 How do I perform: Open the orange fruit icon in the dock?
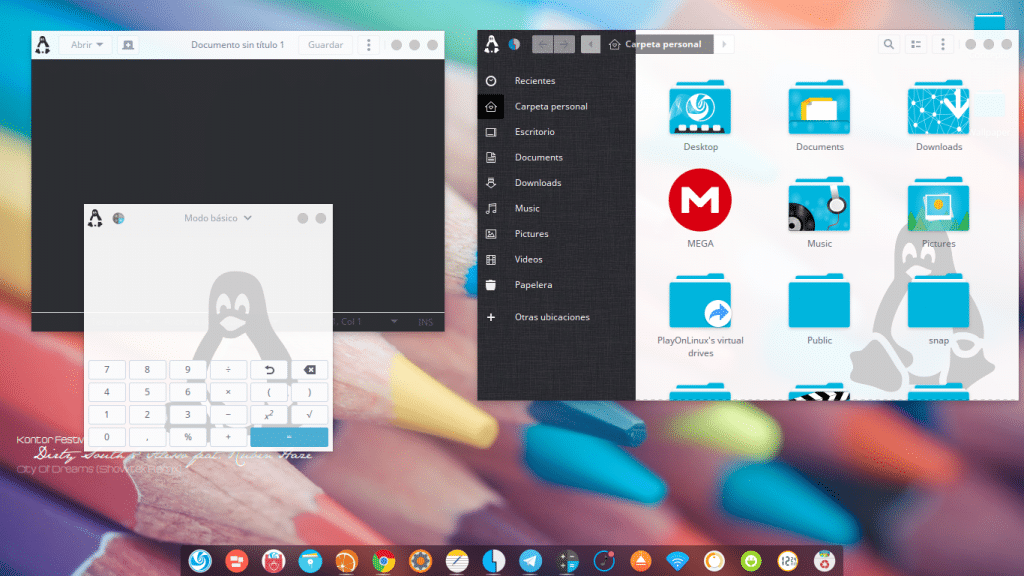347,560
